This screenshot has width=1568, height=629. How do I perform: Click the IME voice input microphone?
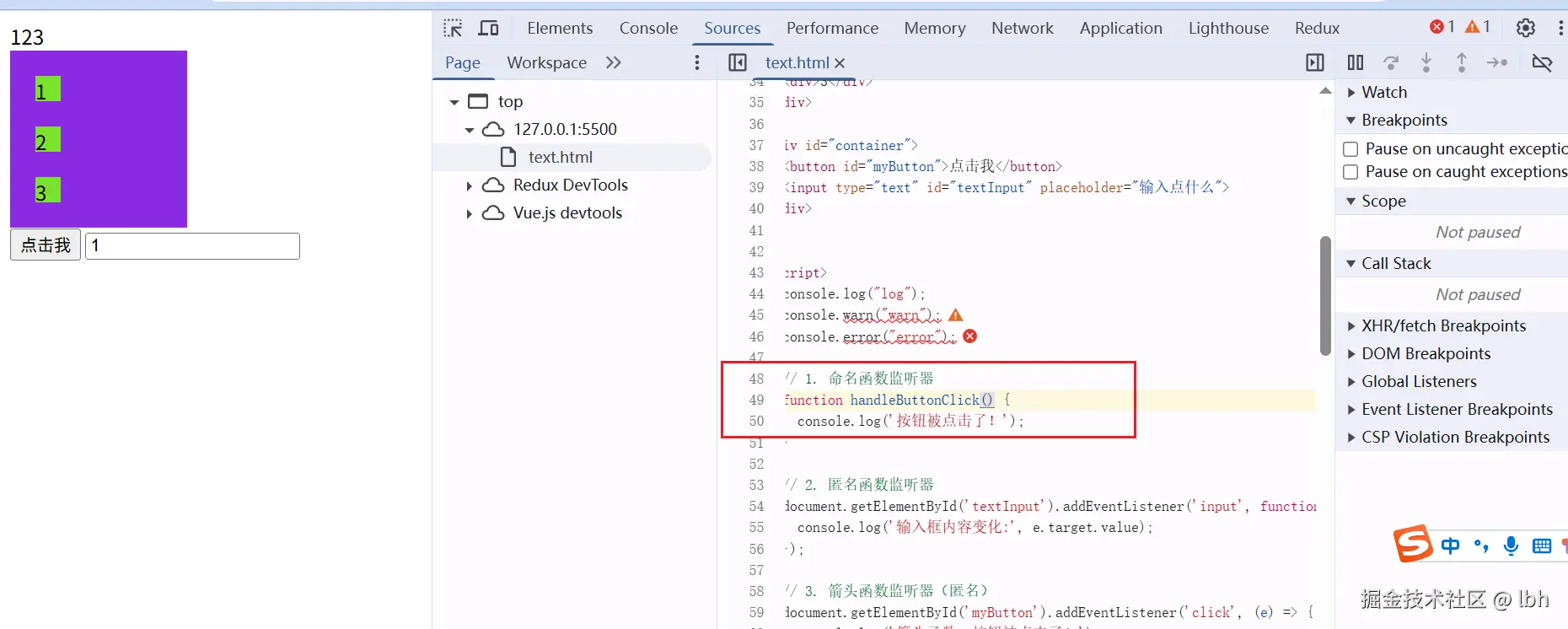click(1511, 546)
